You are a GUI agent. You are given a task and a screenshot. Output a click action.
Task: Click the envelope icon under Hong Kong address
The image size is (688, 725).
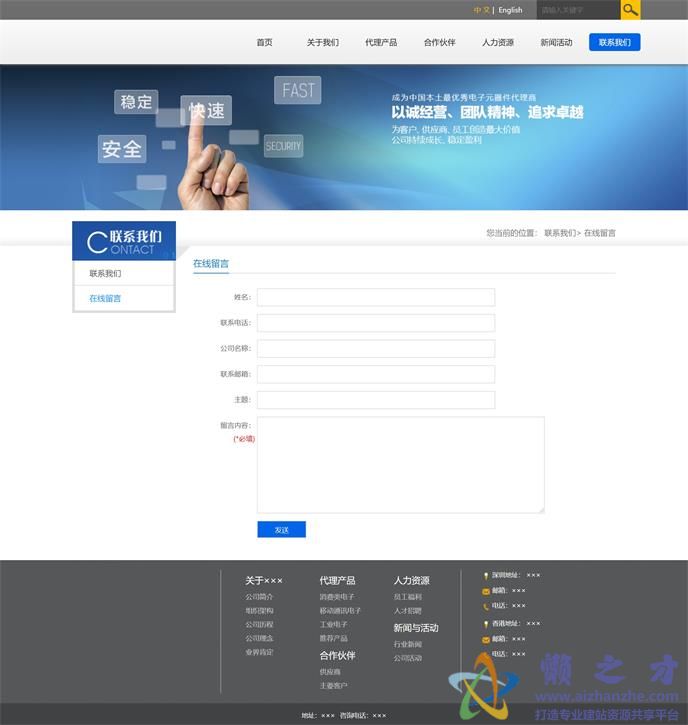tap(485, 639)
